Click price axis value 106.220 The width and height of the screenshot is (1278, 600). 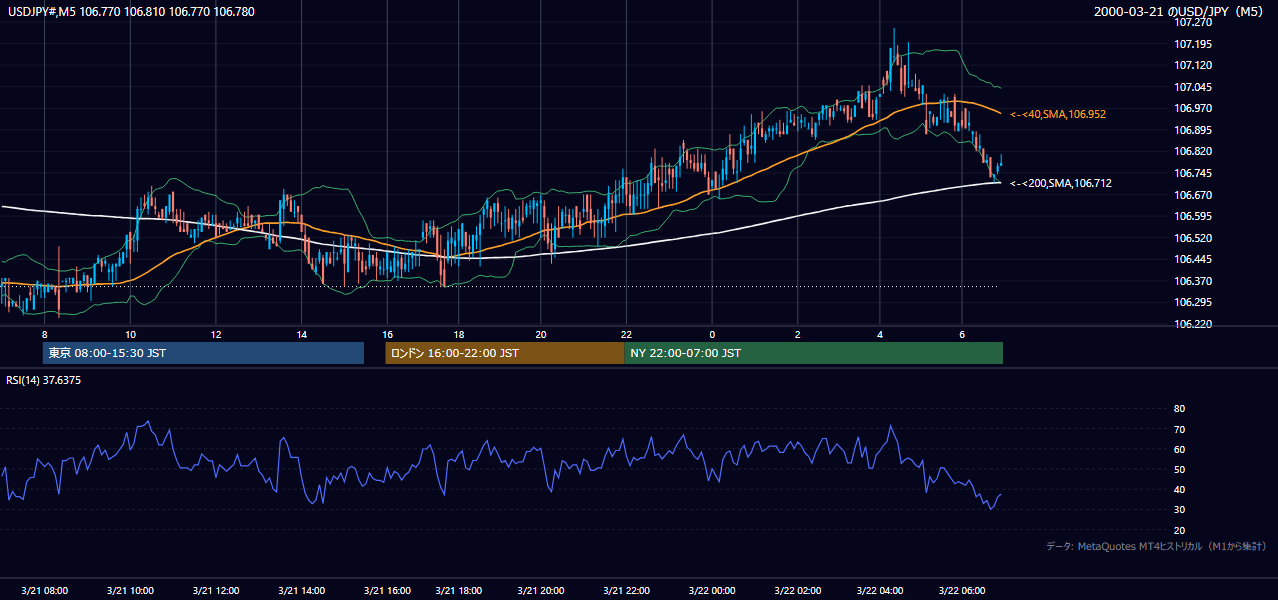click(1193, 324)
